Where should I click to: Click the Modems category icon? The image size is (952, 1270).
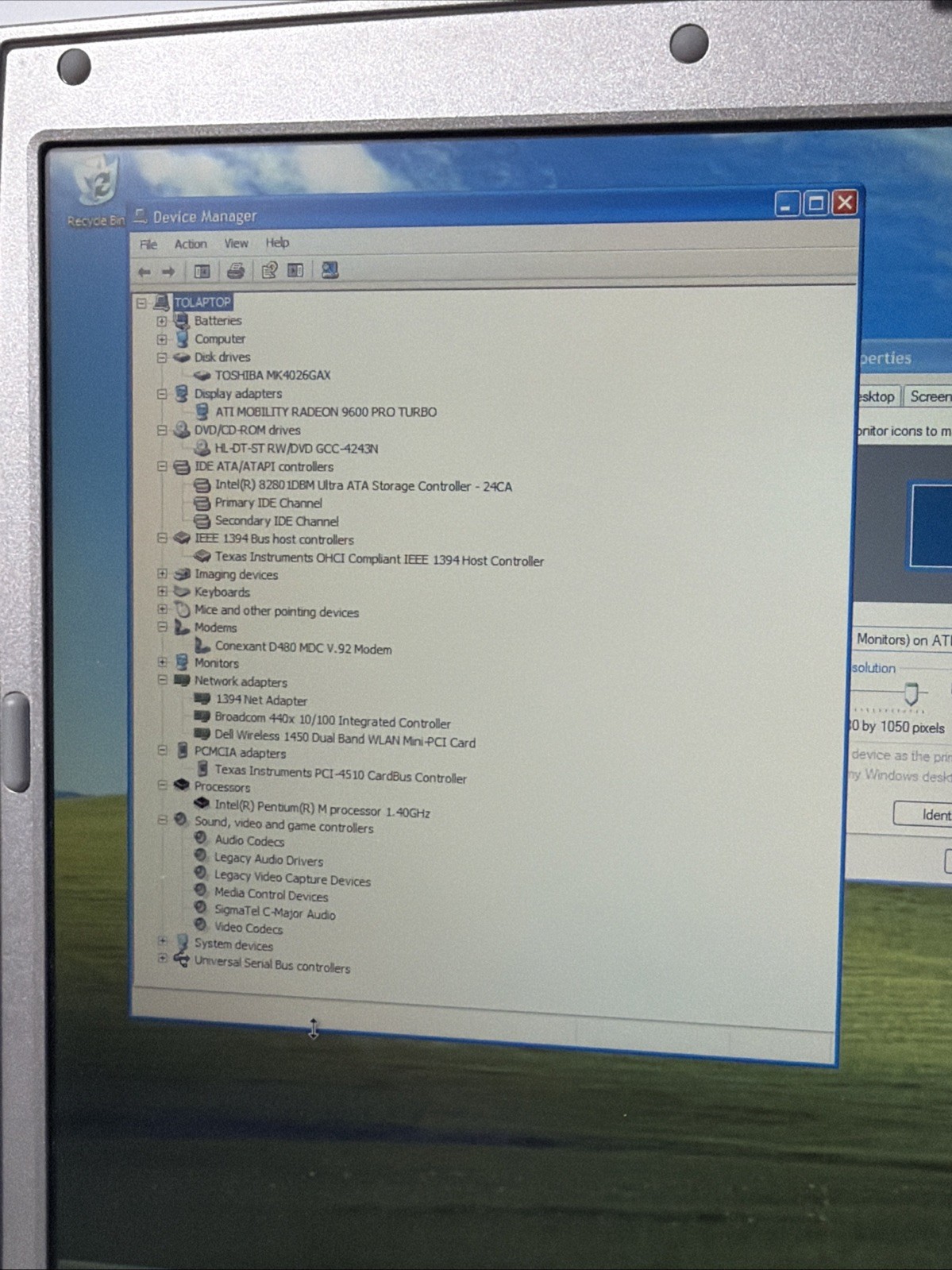pos(182,627)
